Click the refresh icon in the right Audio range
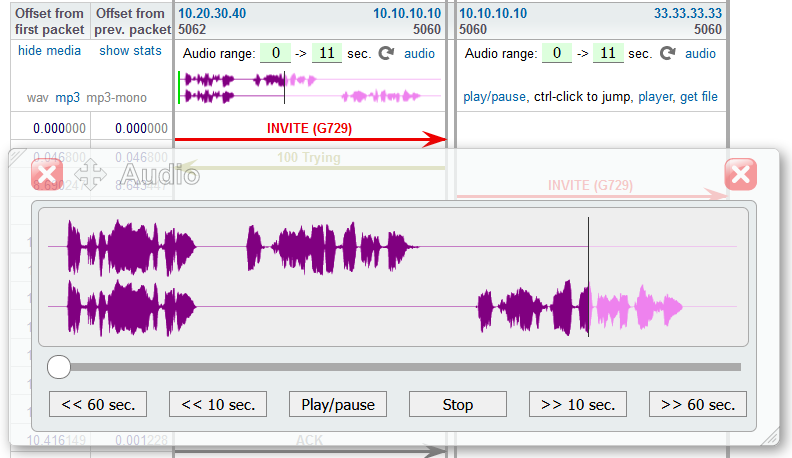 [x=667, y=54]
